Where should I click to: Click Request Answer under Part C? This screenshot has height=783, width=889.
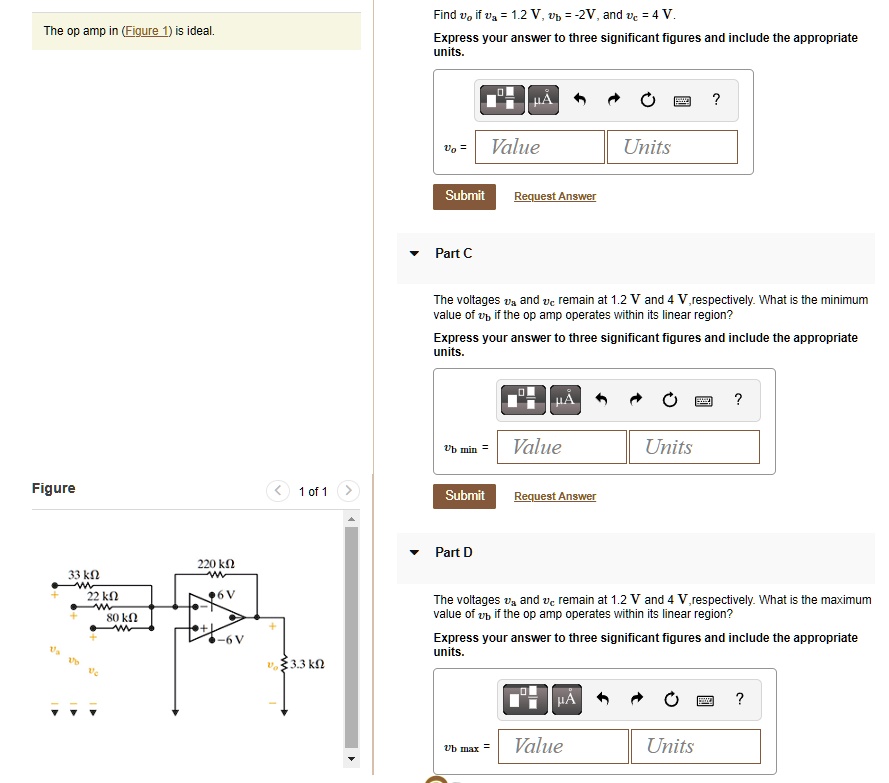(555, 496)
